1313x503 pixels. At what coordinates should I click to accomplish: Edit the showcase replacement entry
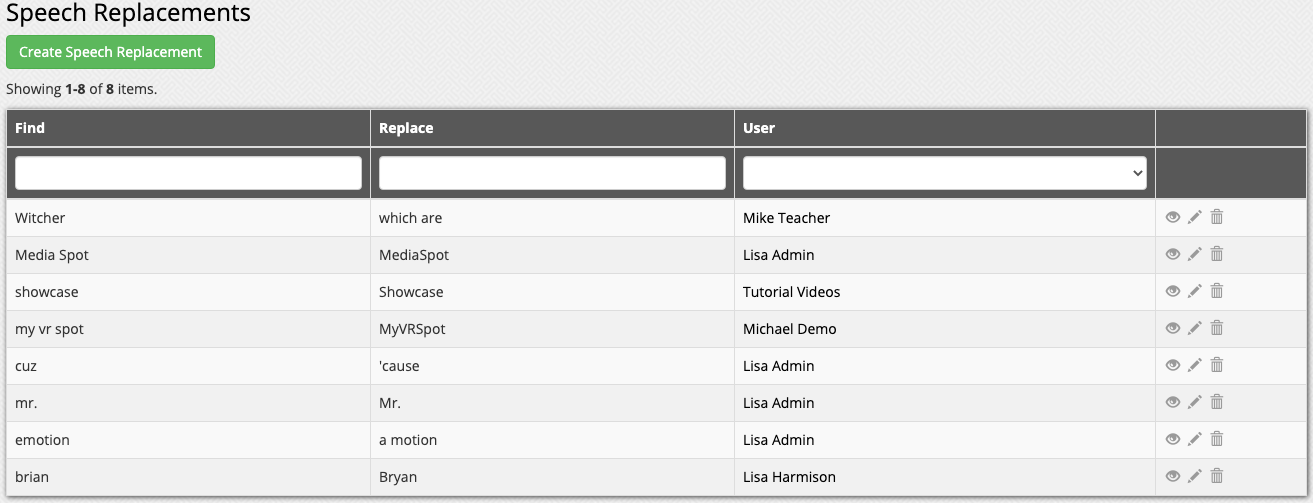[1195, 291]
